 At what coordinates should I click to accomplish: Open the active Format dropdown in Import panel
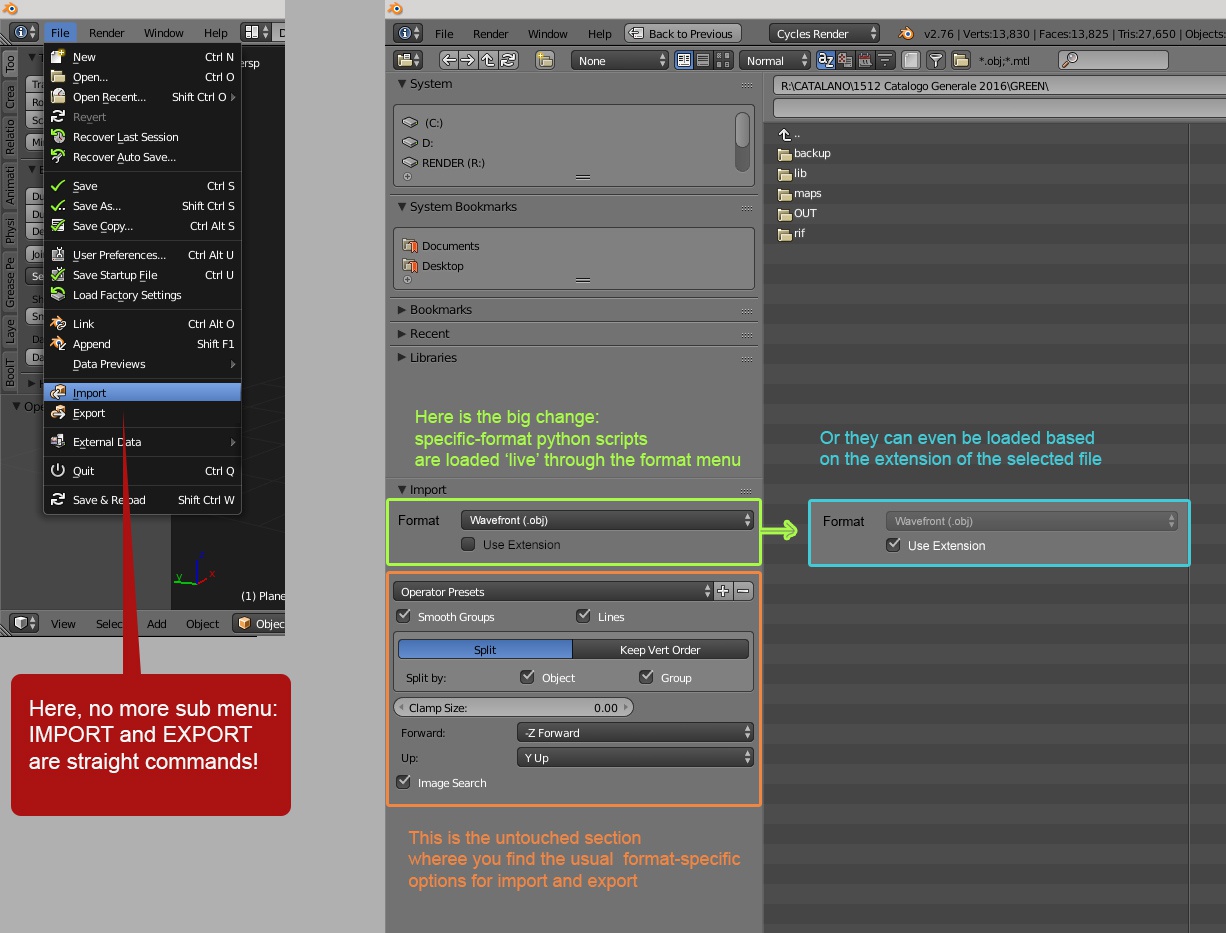[x=607, y=520]
